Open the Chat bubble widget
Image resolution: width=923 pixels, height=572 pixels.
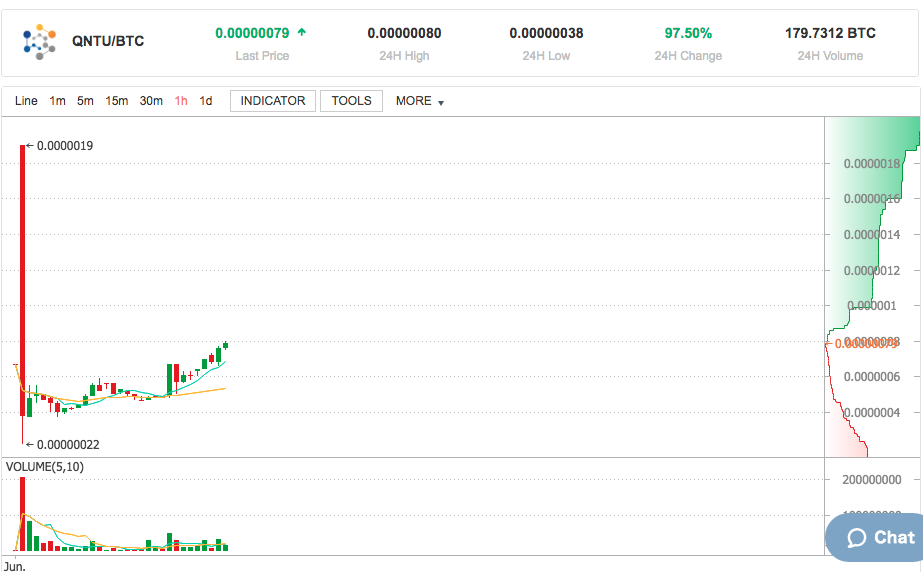click(x=875, y=537)
